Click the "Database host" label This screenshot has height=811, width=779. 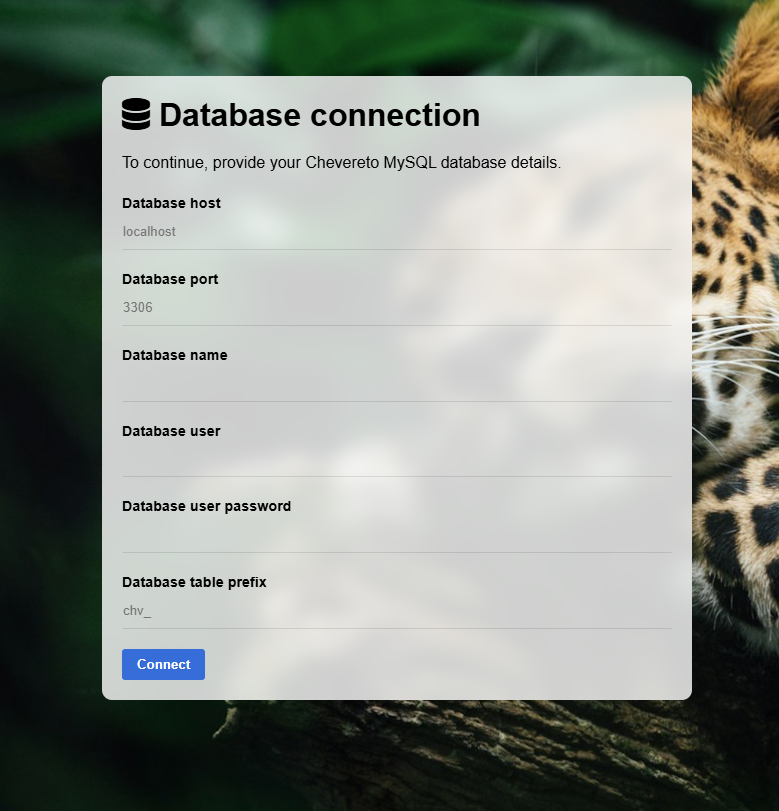click(171, 203)
